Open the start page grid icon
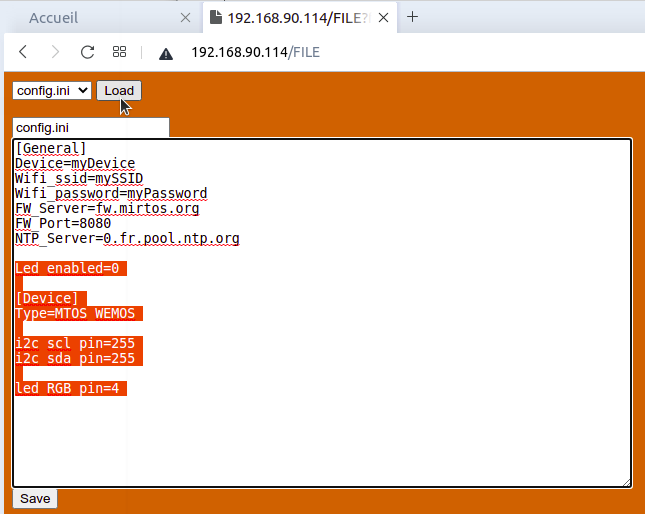This screenshot has height=514, width=645. tap(119, 52)
